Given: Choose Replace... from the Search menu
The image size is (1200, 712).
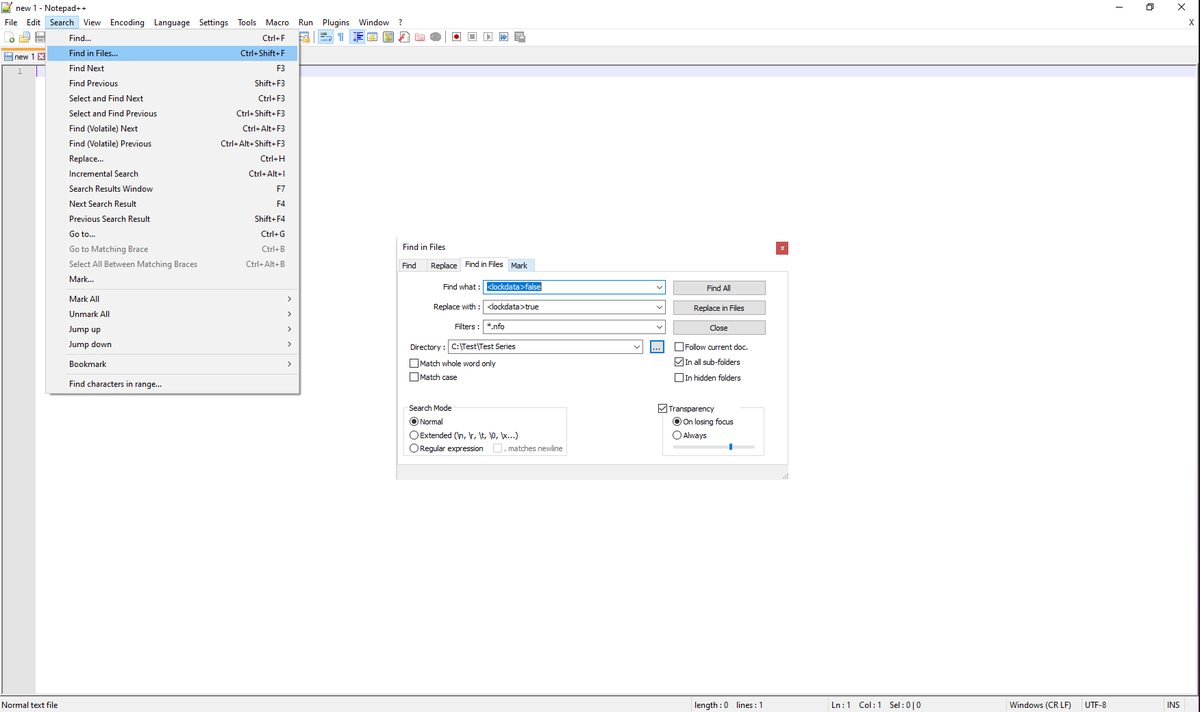Looking at the screenshot, I should [x=86, y=159].
